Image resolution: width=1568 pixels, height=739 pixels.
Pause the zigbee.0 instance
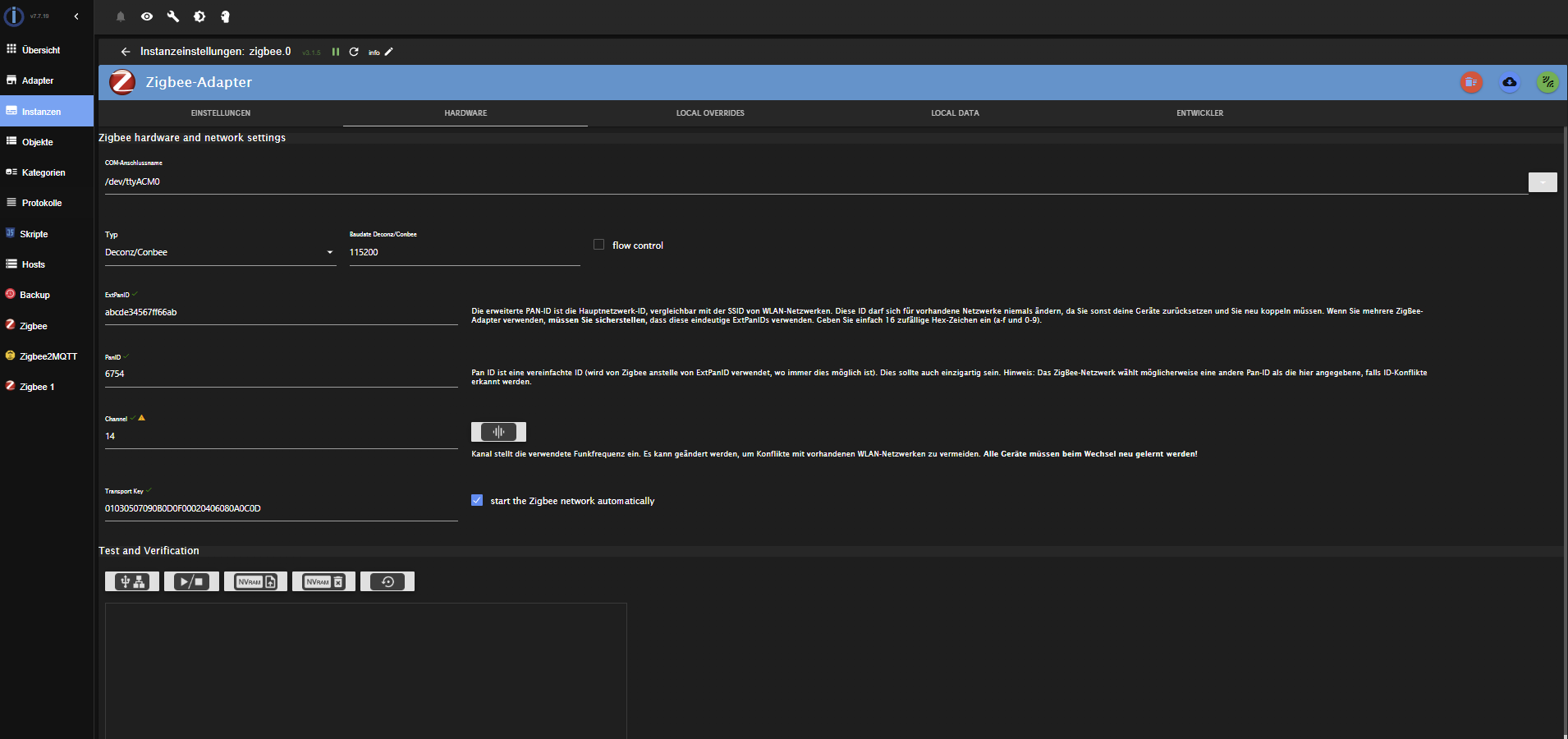coord(336,52)
